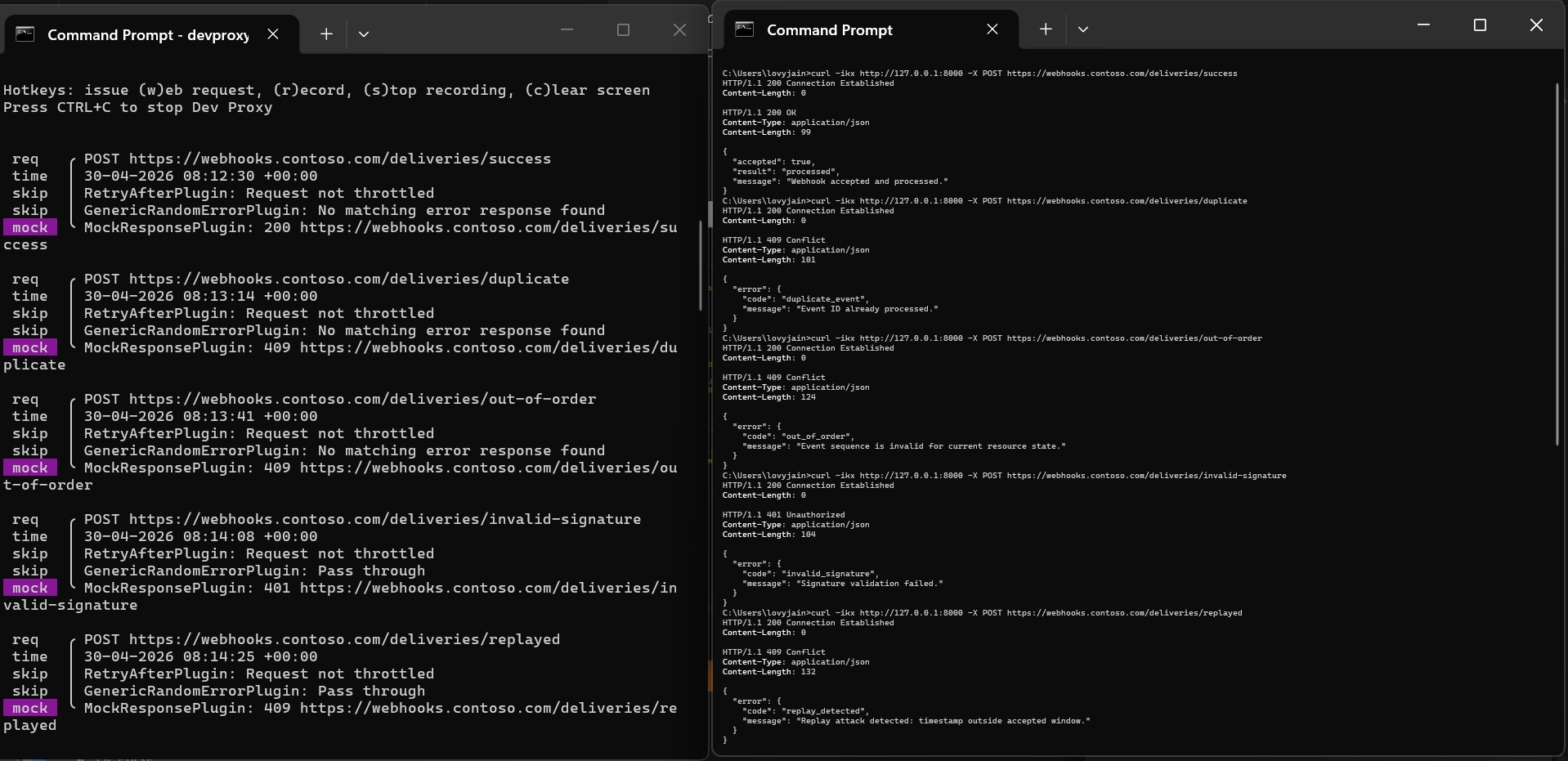Click 'out_of_order' error code
The image size is (1568, 761).
(818, 436)
